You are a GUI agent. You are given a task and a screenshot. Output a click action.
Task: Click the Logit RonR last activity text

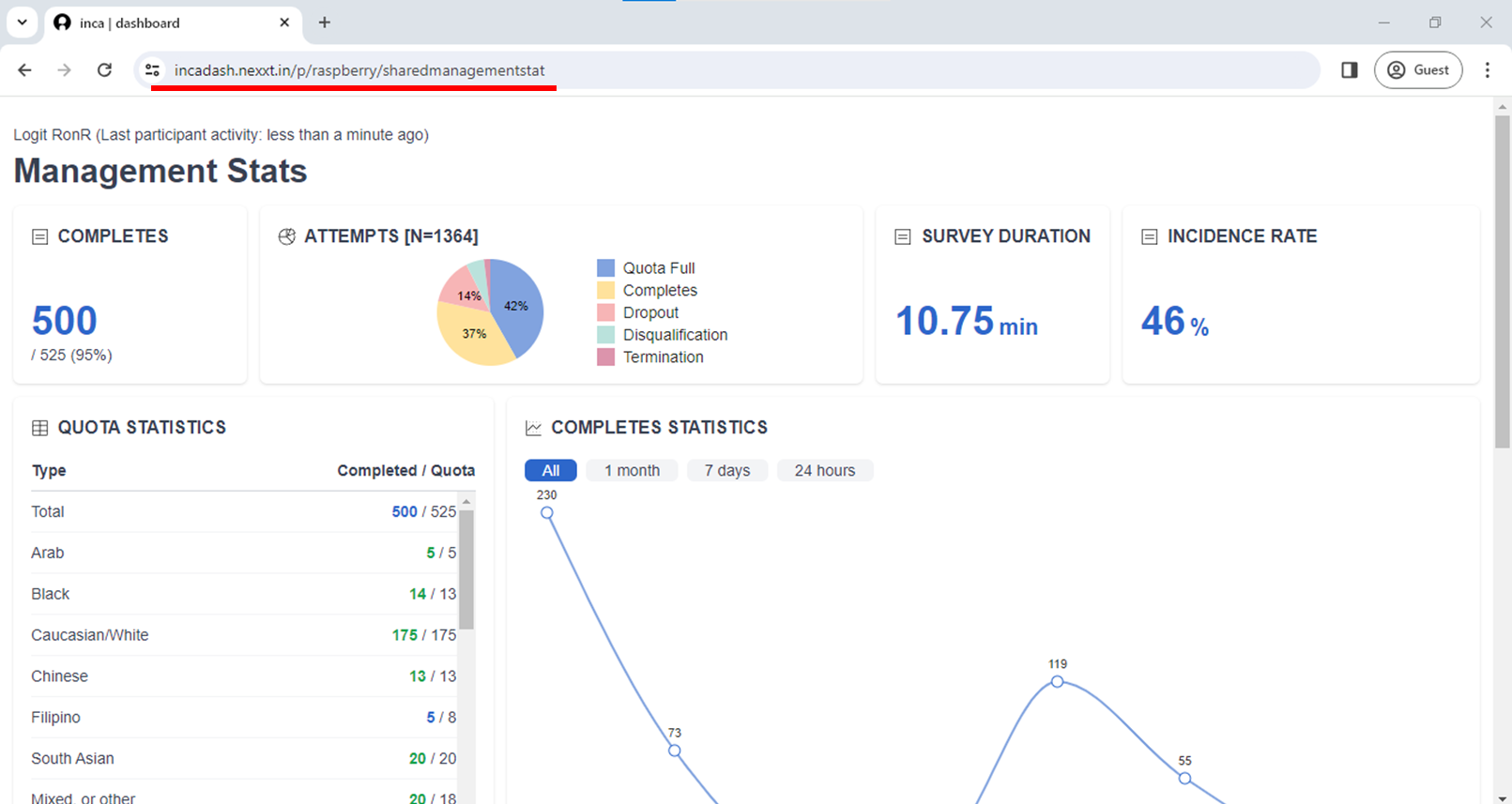pos(221,135)
